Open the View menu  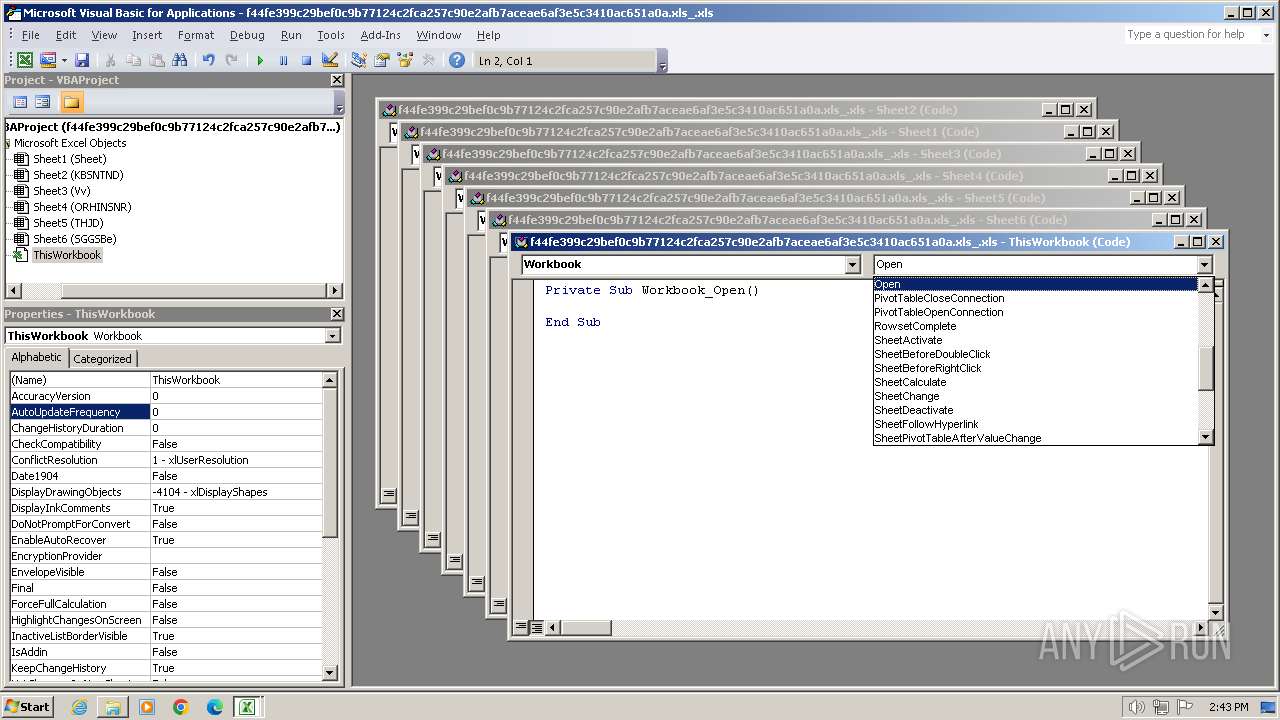click(x=104, y=35)
